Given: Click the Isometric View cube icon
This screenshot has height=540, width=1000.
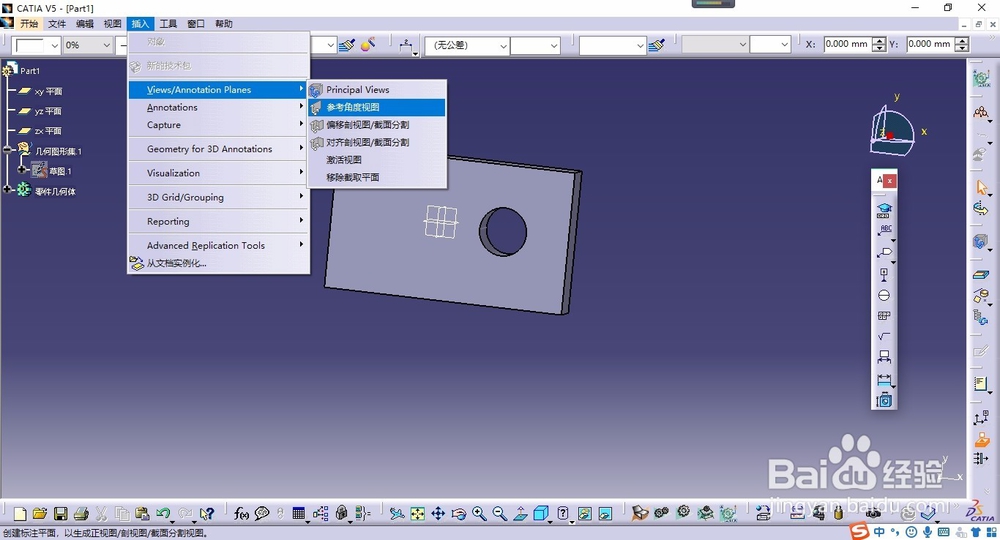Looking at the screenshot, I should tap(540, 513).
